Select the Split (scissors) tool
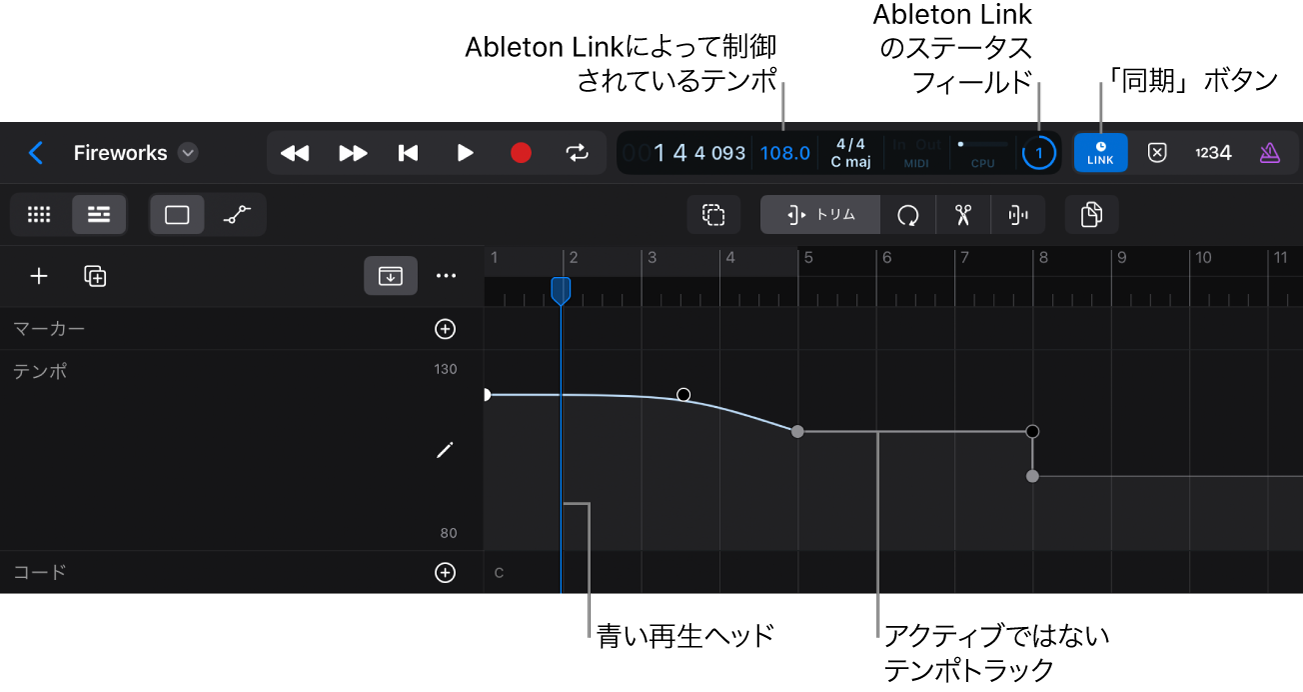This screenshot has width=1303, height=692. 962,214
